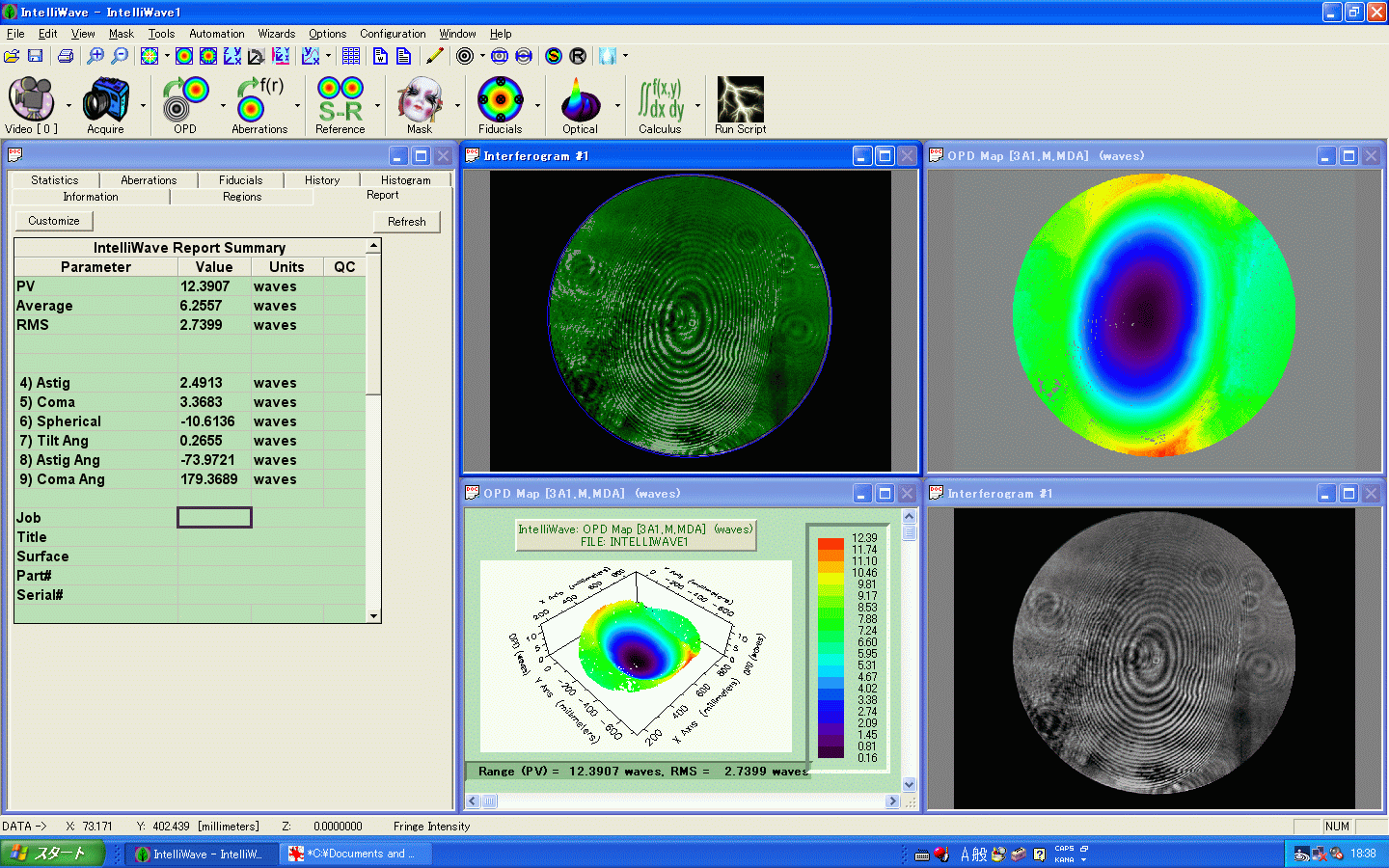Click the 3D OPD map vertical scroll-down arrow
1389x868 pixels.
(x=909, y=785)
